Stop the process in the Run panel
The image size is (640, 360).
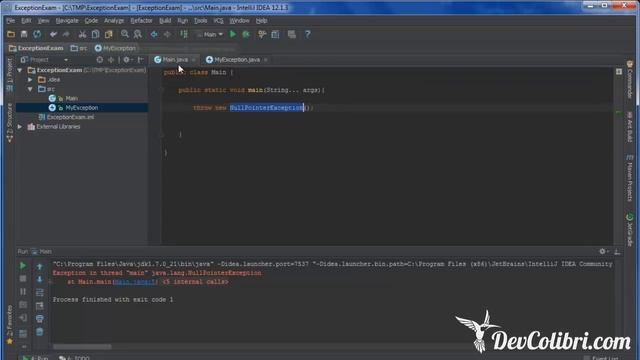click(23, 279)
